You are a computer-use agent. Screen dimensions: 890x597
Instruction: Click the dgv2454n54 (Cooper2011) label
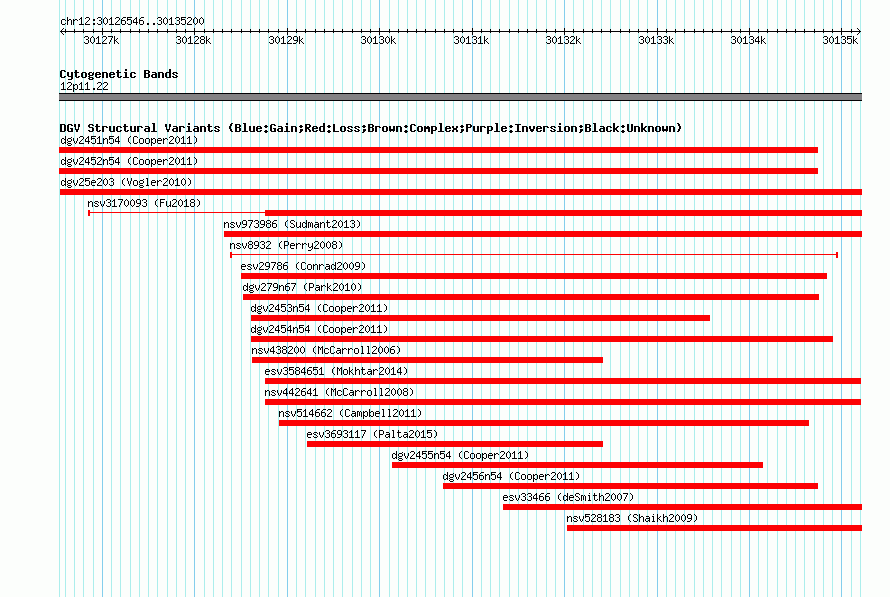click(319, 329)
